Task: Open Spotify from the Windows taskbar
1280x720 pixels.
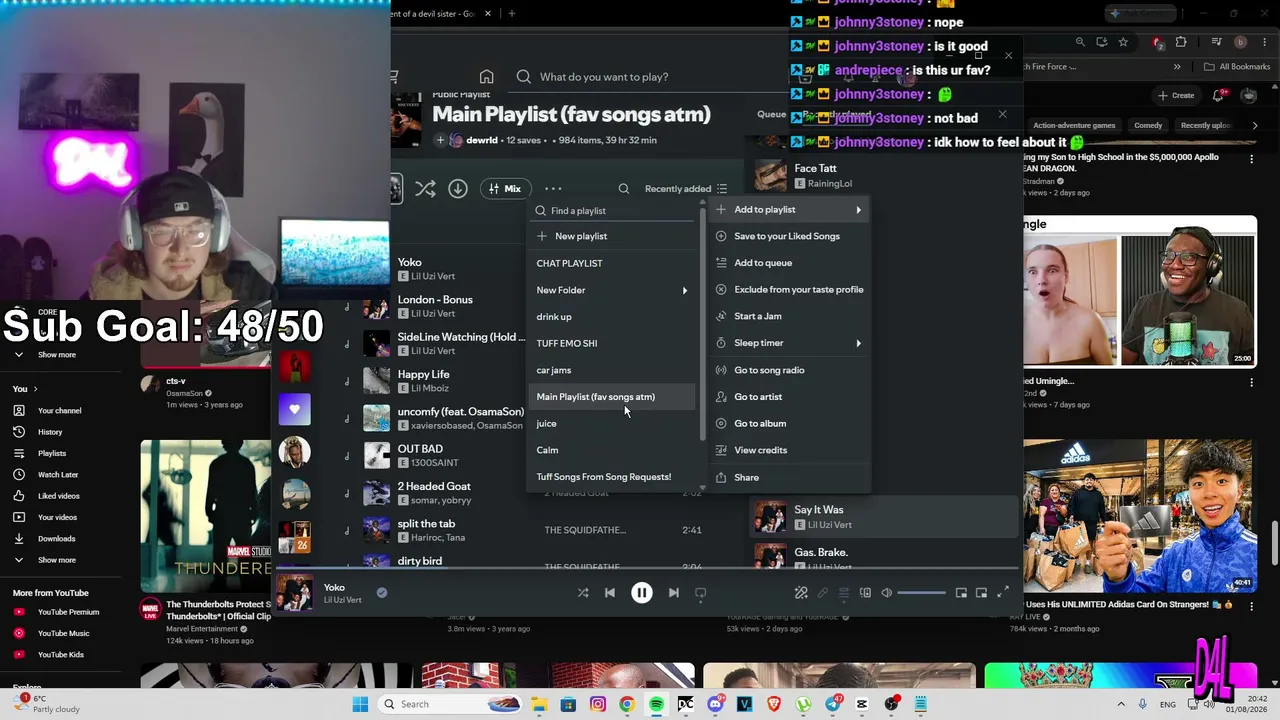Action: [x=656, y=704]
